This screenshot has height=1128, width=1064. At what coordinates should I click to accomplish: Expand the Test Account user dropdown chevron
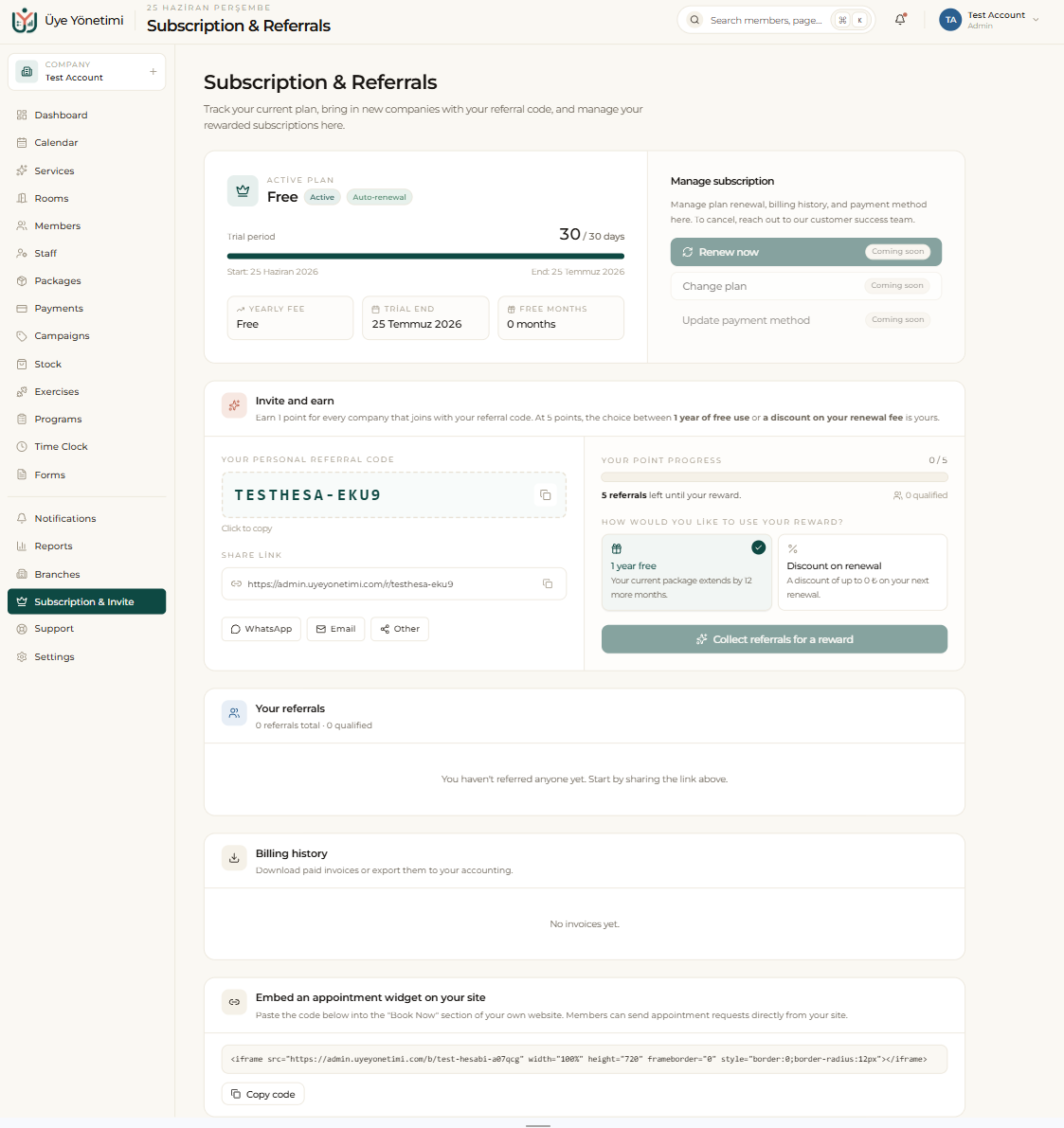[1036, 20]
